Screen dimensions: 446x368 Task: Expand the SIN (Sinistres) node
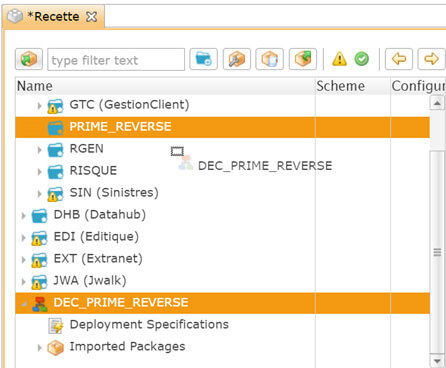(x=39, y=194)
